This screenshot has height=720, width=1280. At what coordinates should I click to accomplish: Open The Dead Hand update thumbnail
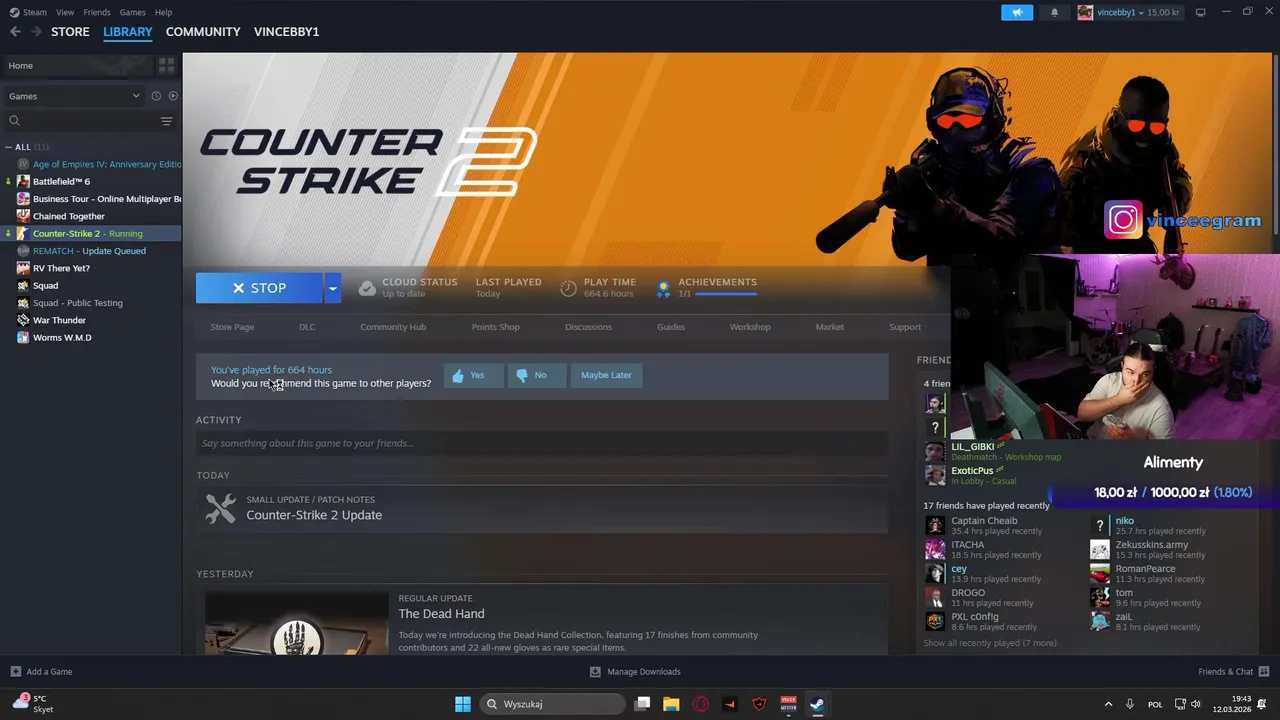(297, 623)
